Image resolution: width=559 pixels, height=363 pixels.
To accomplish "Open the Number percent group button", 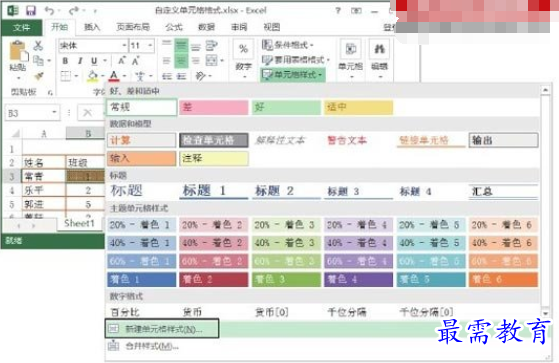I will [243, 59].
